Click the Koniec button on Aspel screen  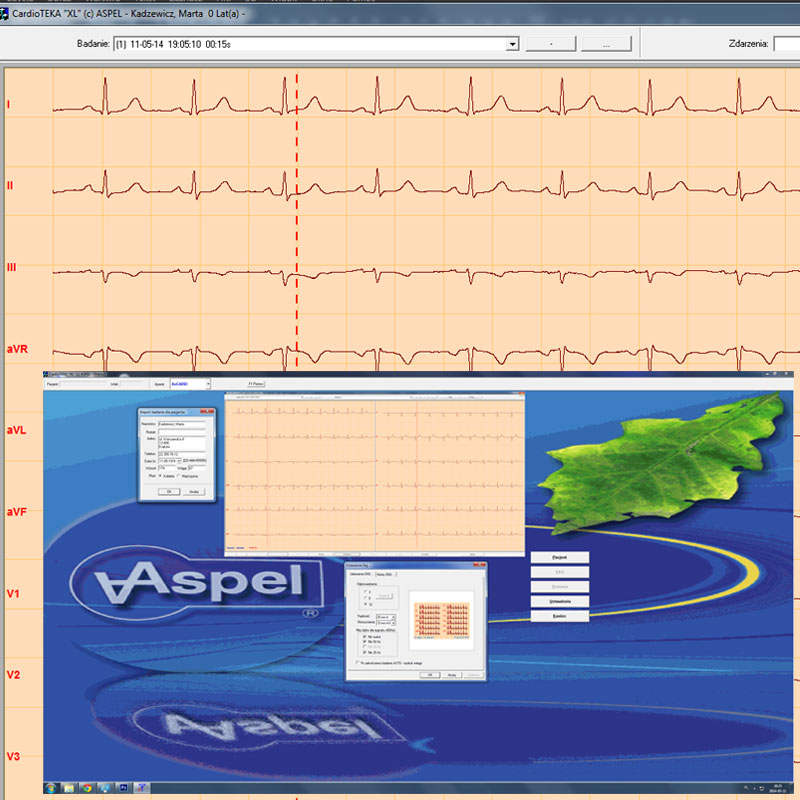pos(560,616)
